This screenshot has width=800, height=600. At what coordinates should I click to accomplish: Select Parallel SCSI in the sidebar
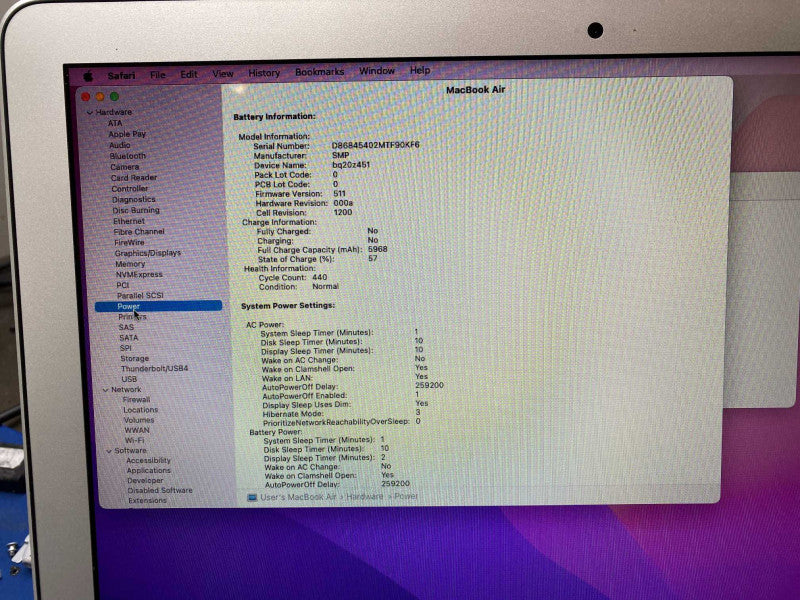tap(140, 296)
